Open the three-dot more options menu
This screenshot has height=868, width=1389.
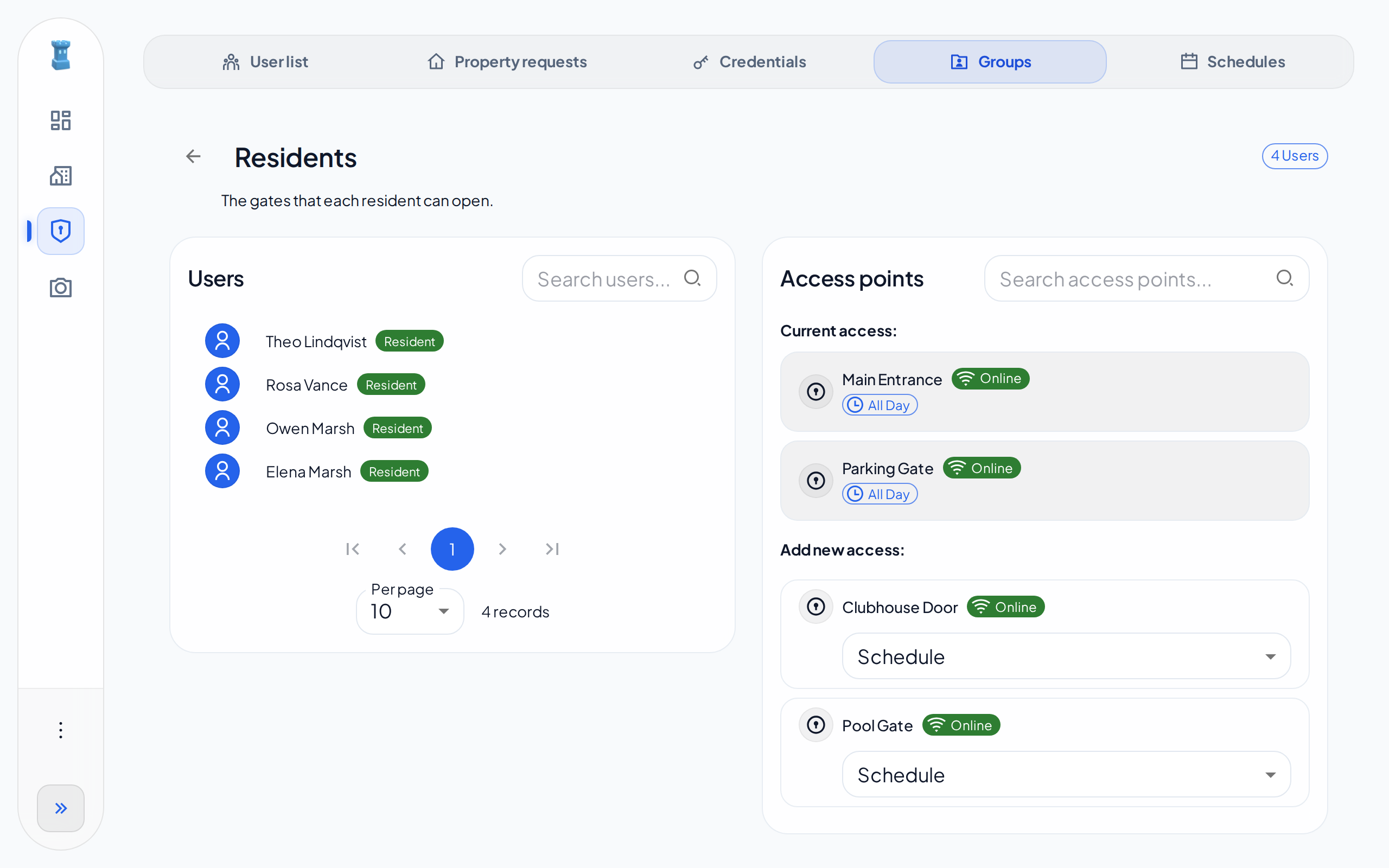(60, 730)
